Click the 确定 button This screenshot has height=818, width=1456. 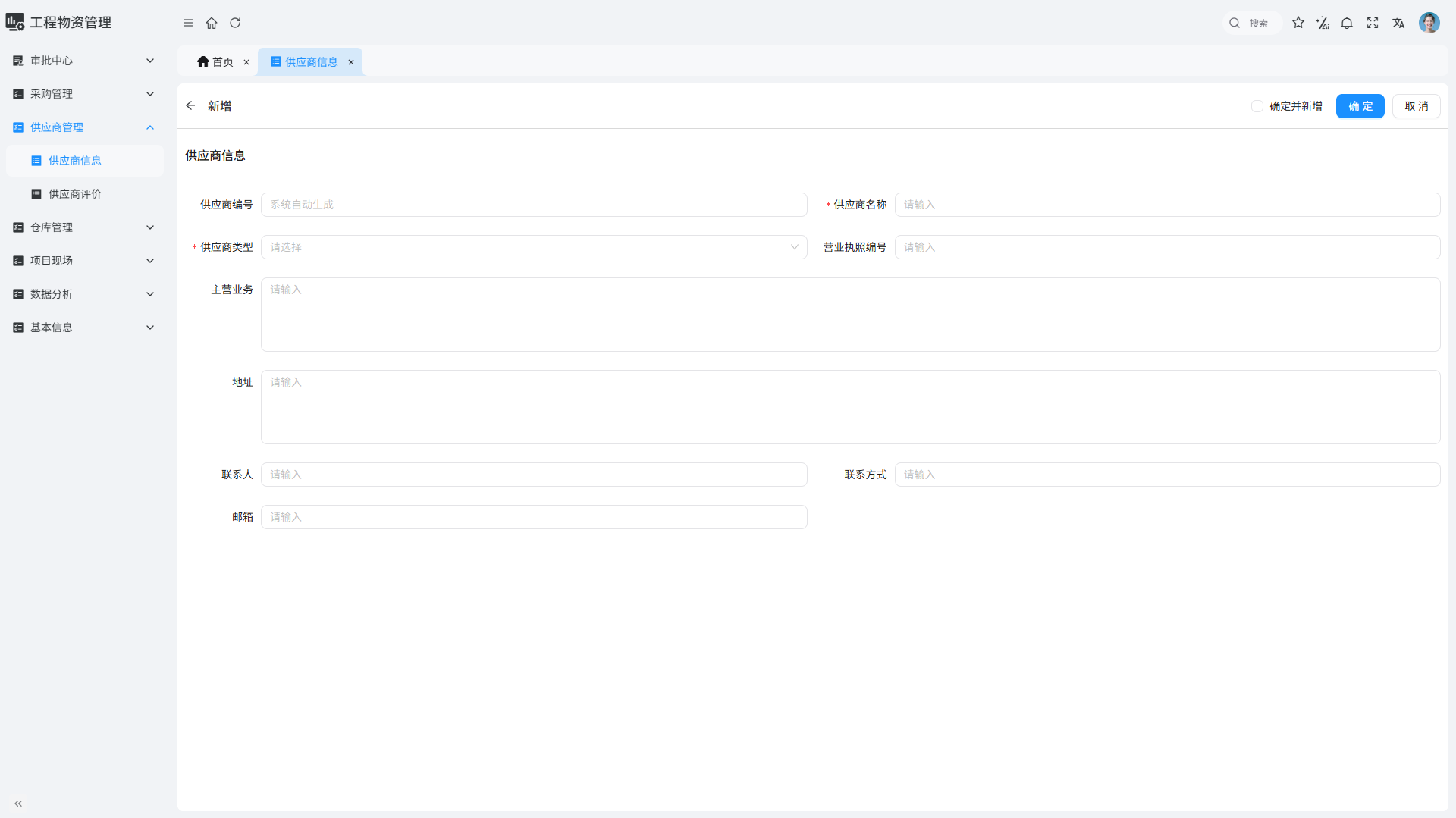click(1360, 106)
